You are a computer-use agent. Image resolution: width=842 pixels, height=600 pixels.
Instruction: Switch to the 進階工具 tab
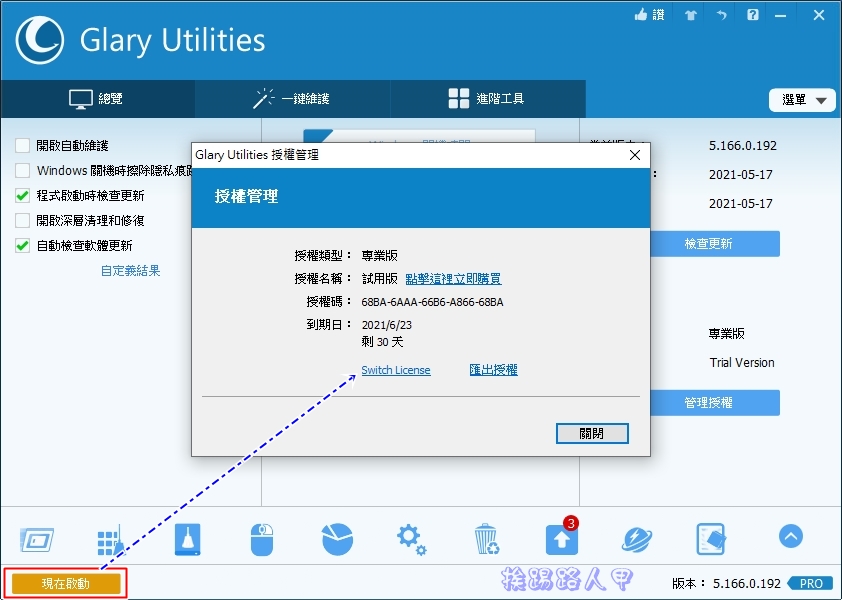tap(489, 99)
